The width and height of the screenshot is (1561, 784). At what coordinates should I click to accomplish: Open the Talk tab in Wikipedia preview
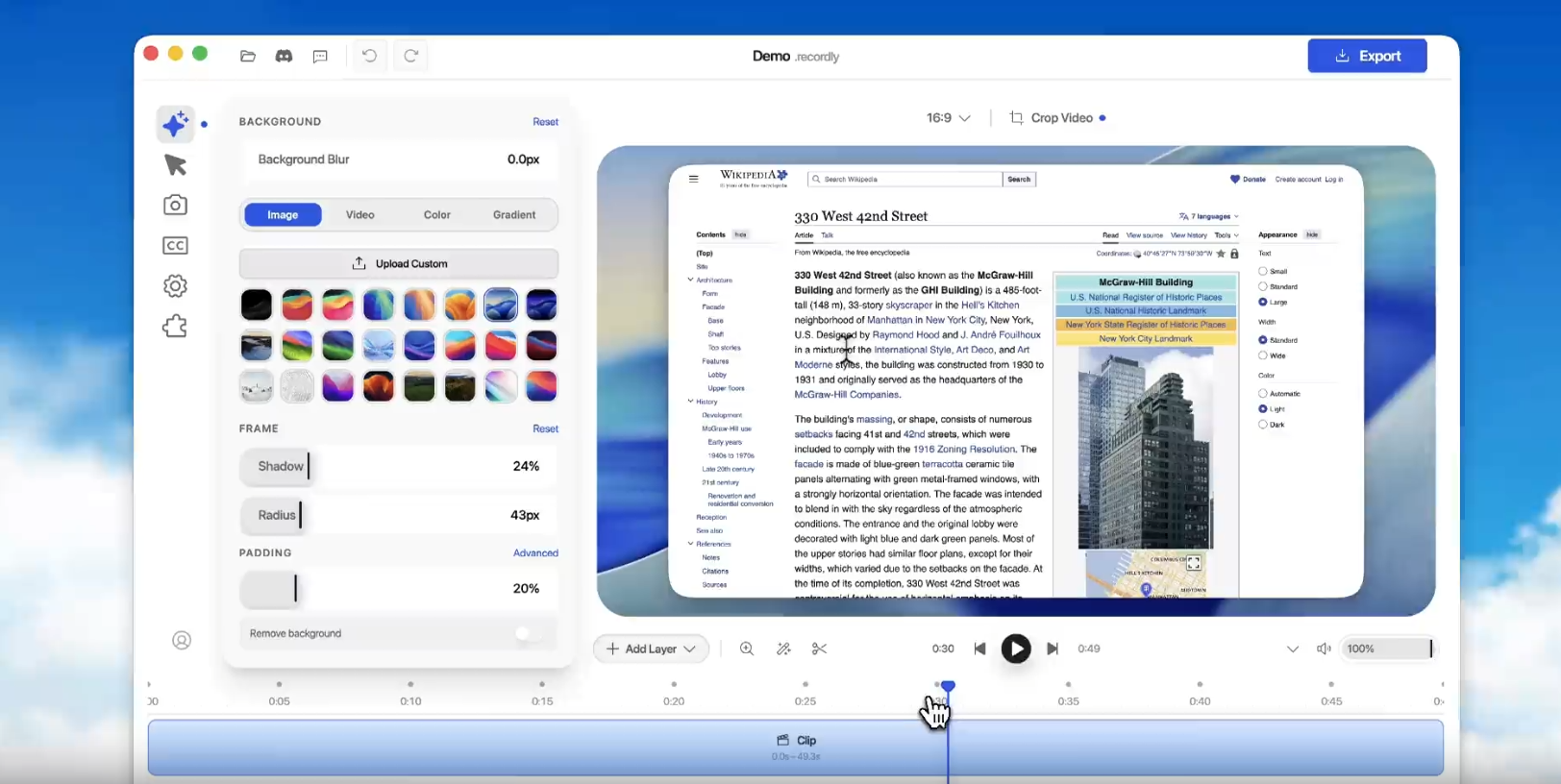pos(827,235)
